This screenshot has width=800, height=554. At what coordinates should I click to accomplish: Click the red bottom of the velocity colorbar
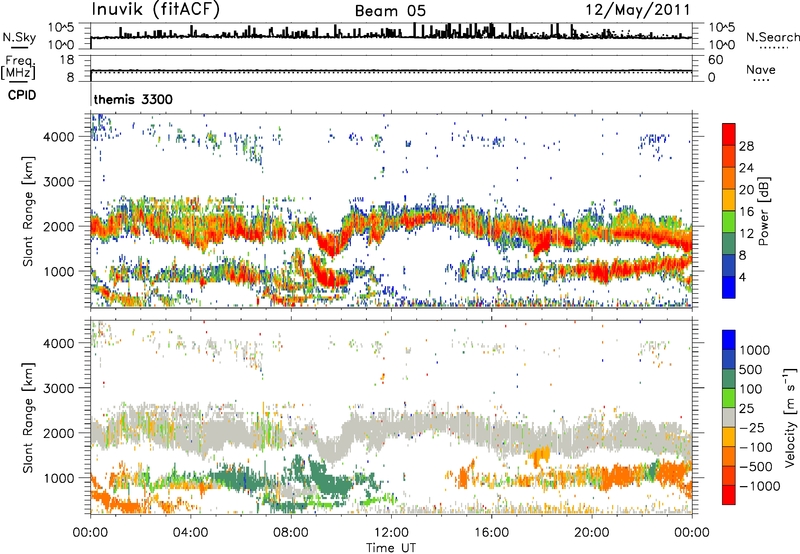click(729, 495)
